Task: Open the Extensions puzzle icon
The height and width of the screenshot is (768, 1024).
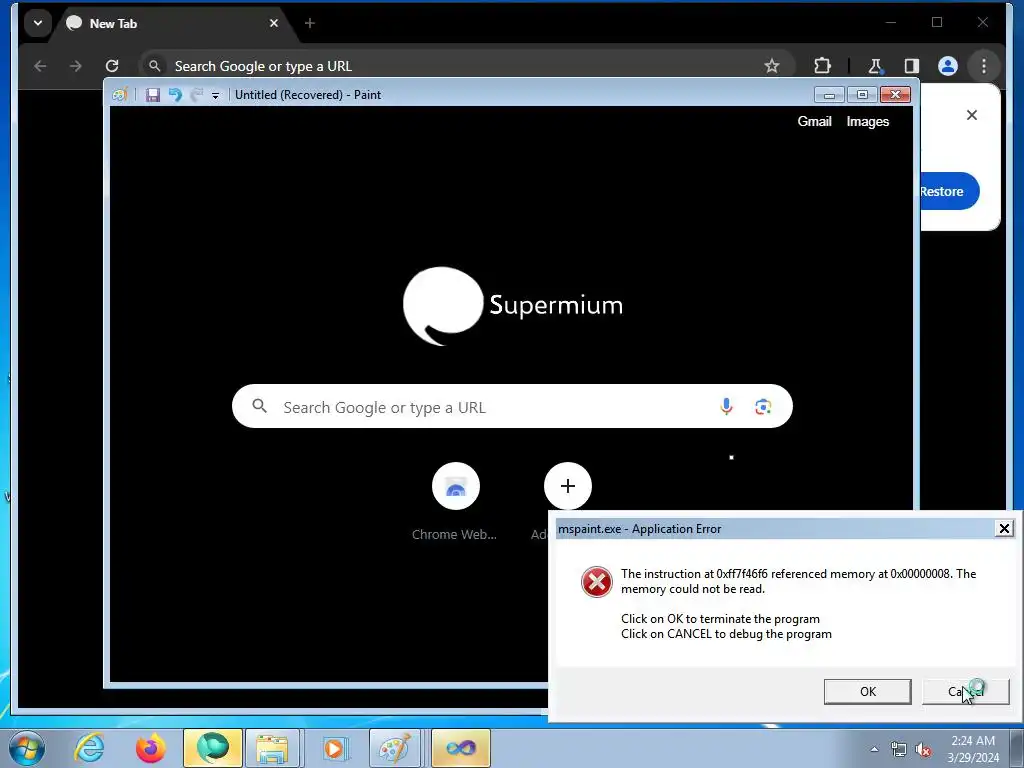Action: [x=822, y=66]
